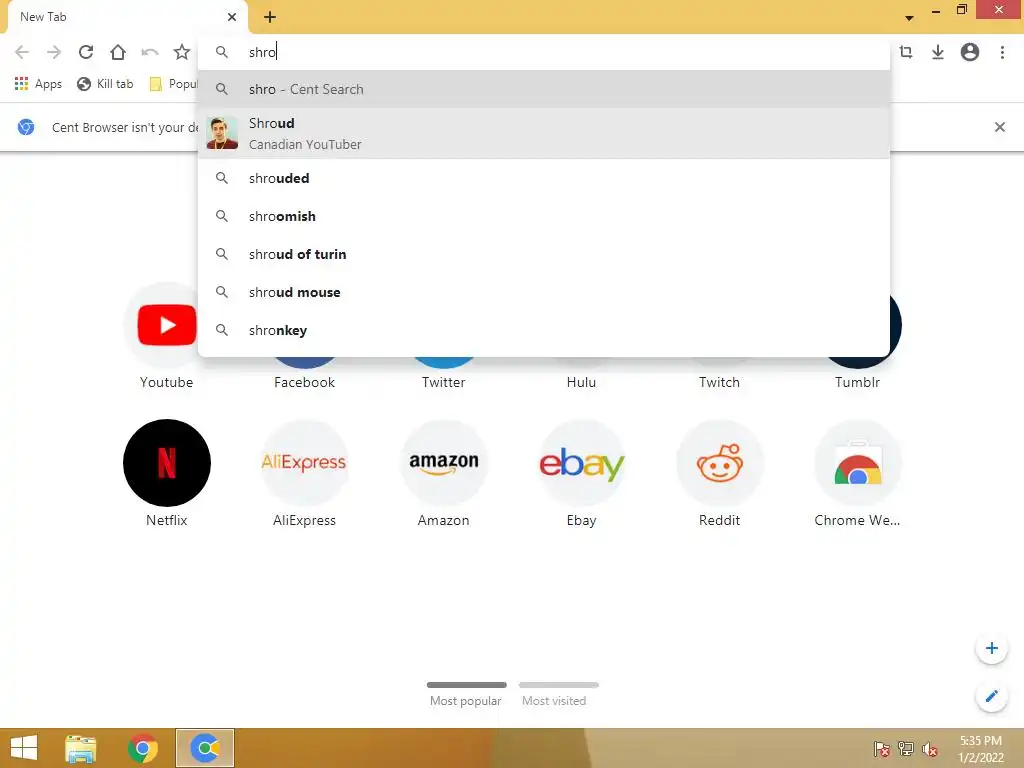1024x768 pixels.
Task: Click the muted volume tray icon
Action: (x=930, y=749)
